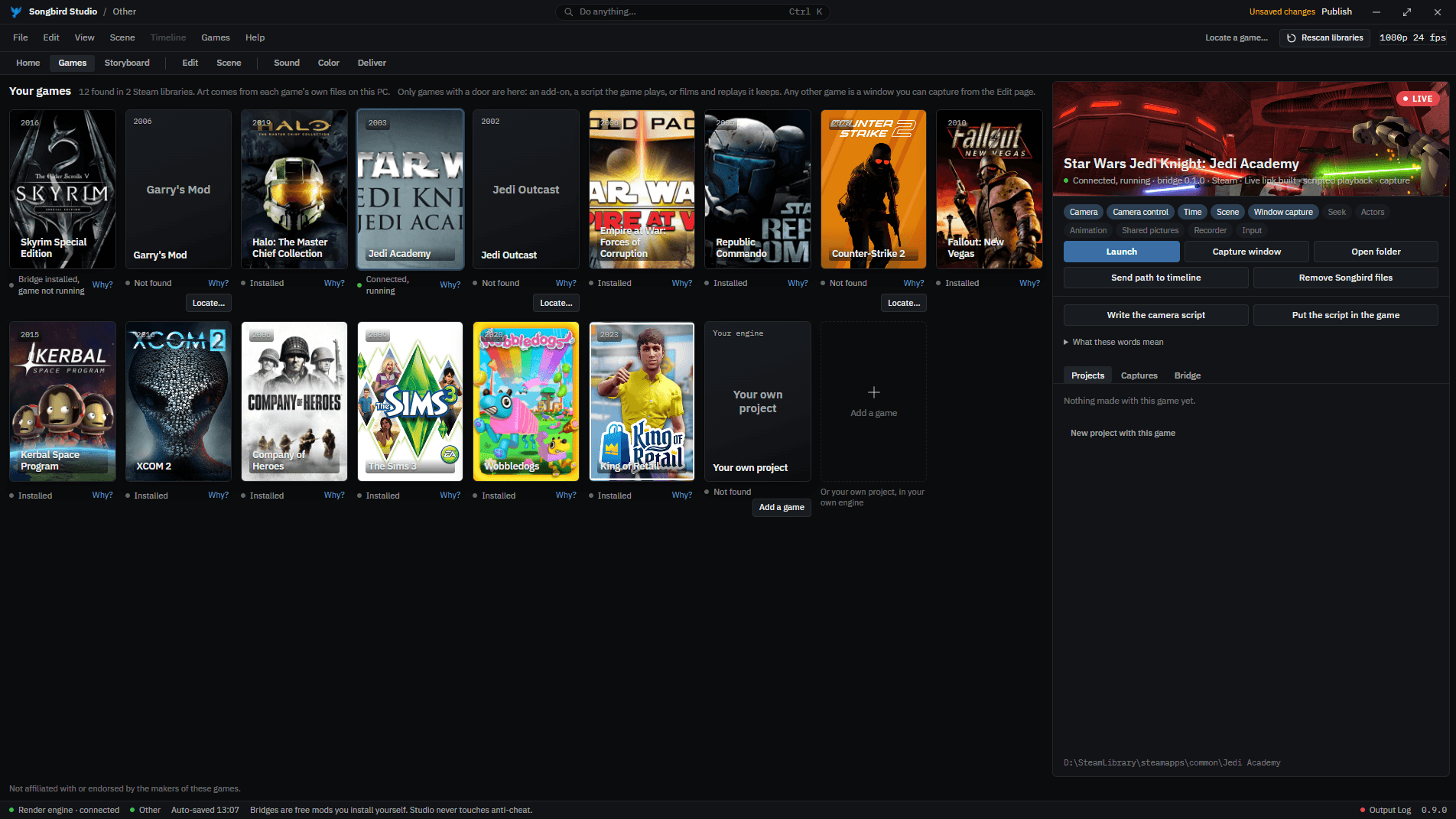The width and height of the screenshot is (1456, 819).
Task: Click New project with this game
Action: pyautogui.click(x=1123, y=433)
